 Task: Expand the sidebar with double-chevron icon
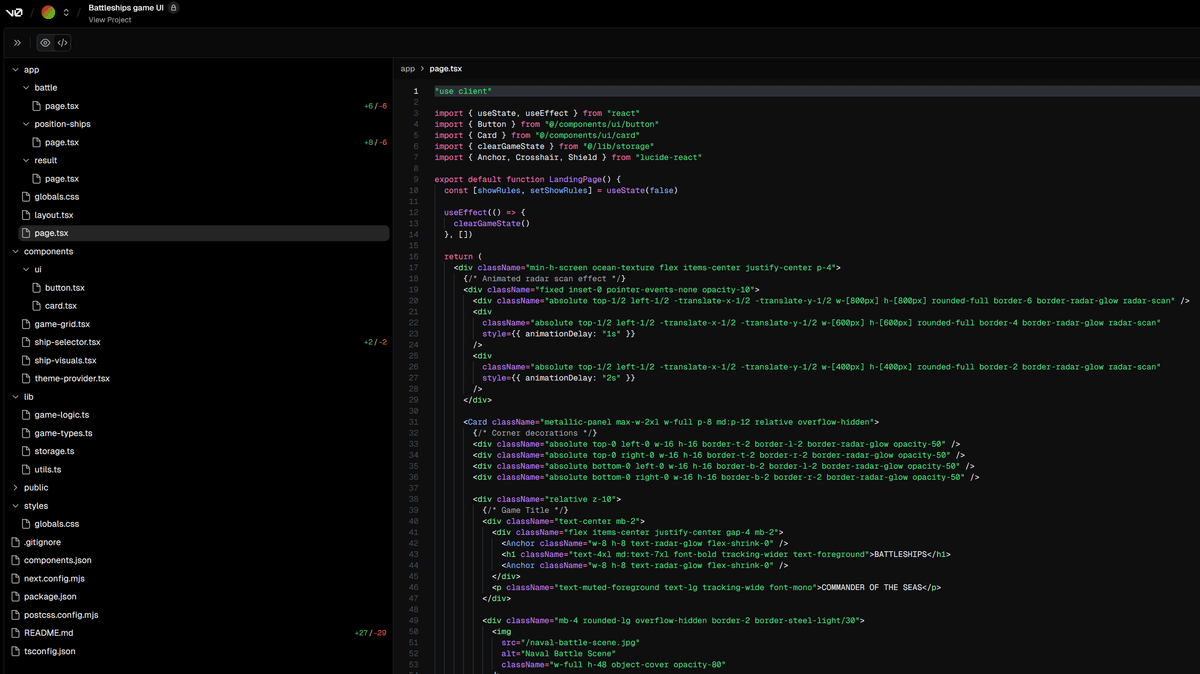tap(17, 43)
